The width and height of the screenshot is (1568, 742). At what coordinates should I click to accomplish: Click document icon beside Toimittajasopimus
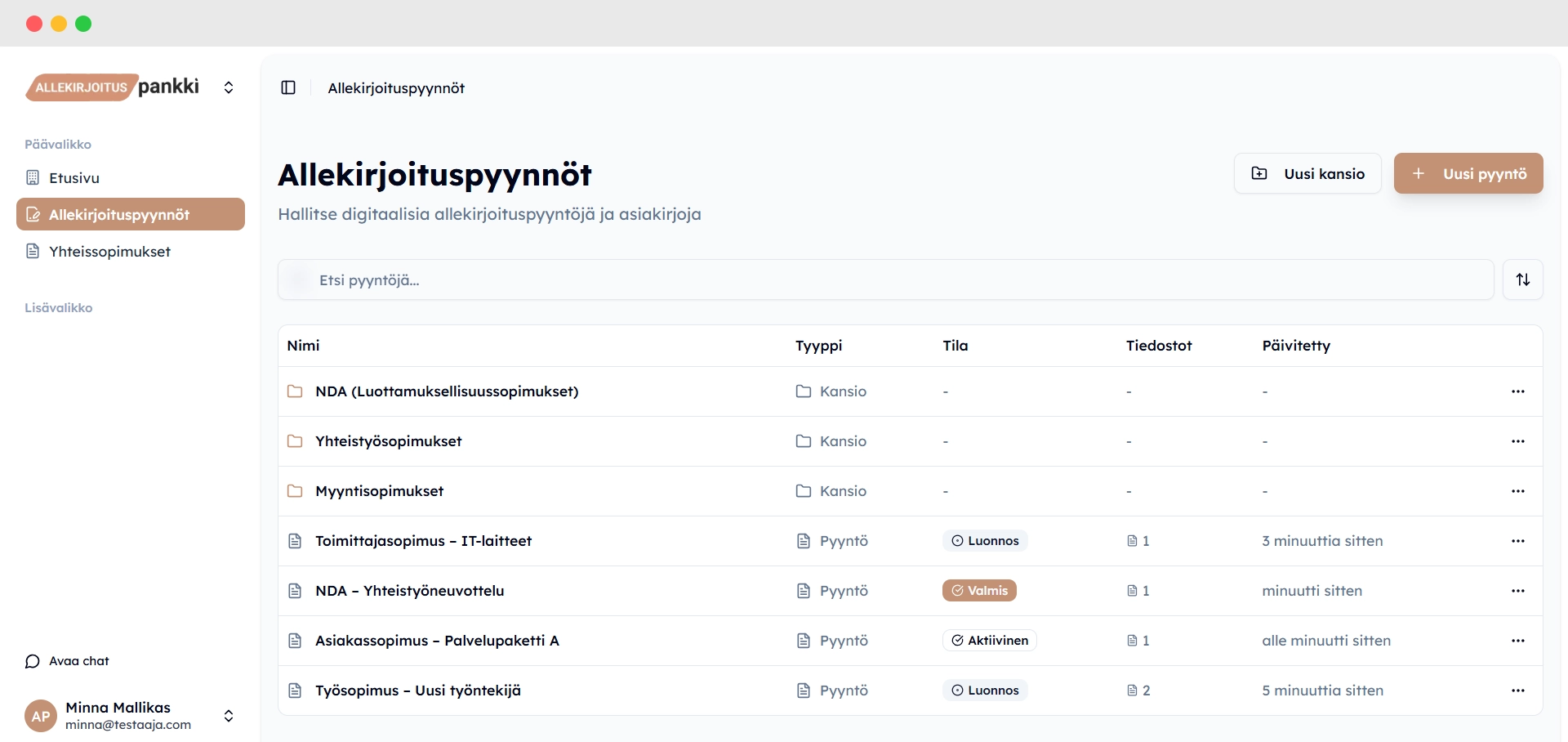tap(295, 541)
